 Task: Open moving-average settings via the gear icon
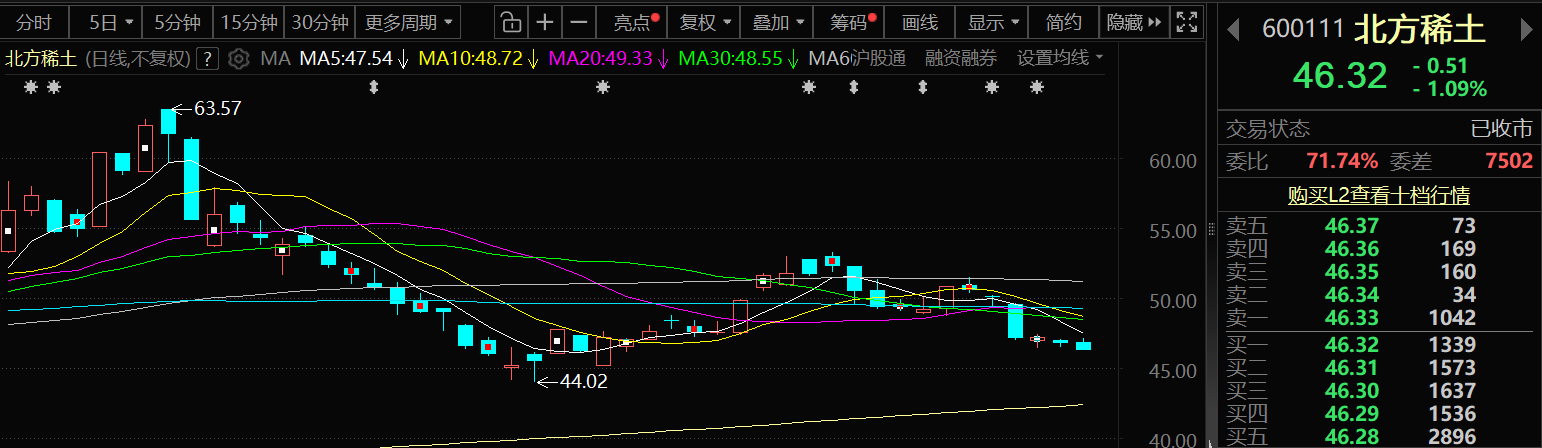pyautogui.click(x=238, y=59)
